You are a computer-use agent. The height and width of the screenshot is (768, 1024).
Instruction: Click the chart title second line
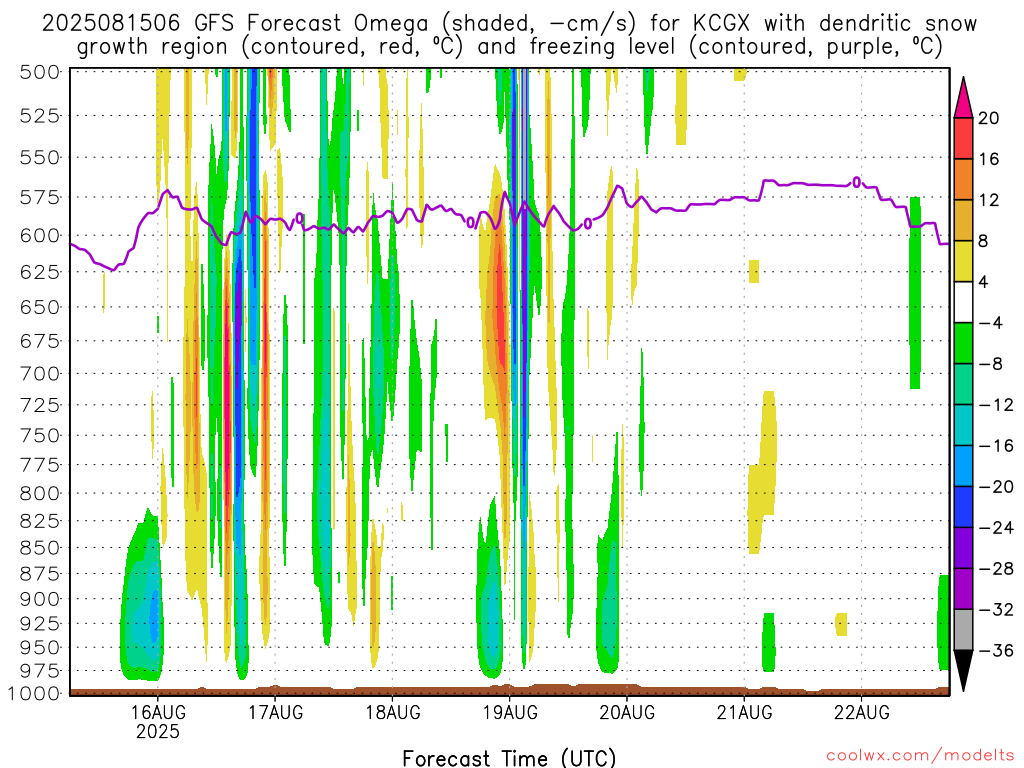click(509, 47)
